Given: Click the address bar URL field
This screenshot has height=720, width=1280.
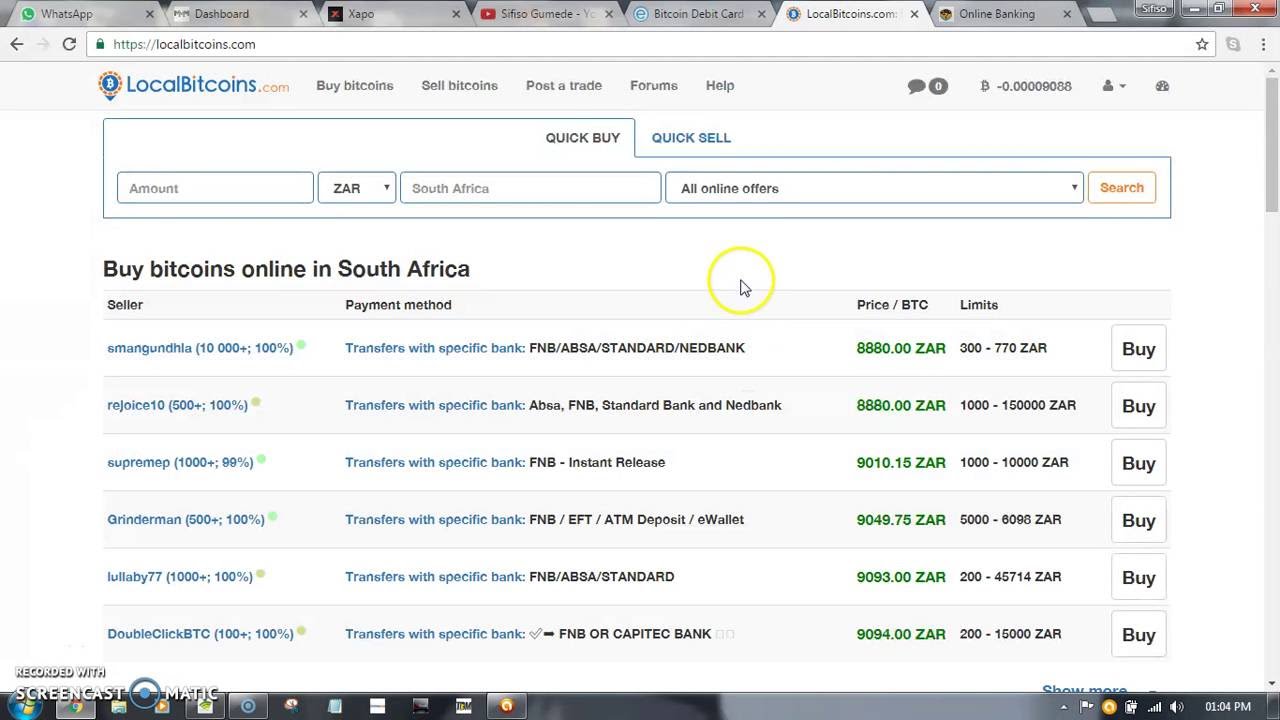Looking at the screenshot, I should pos(640,44).
